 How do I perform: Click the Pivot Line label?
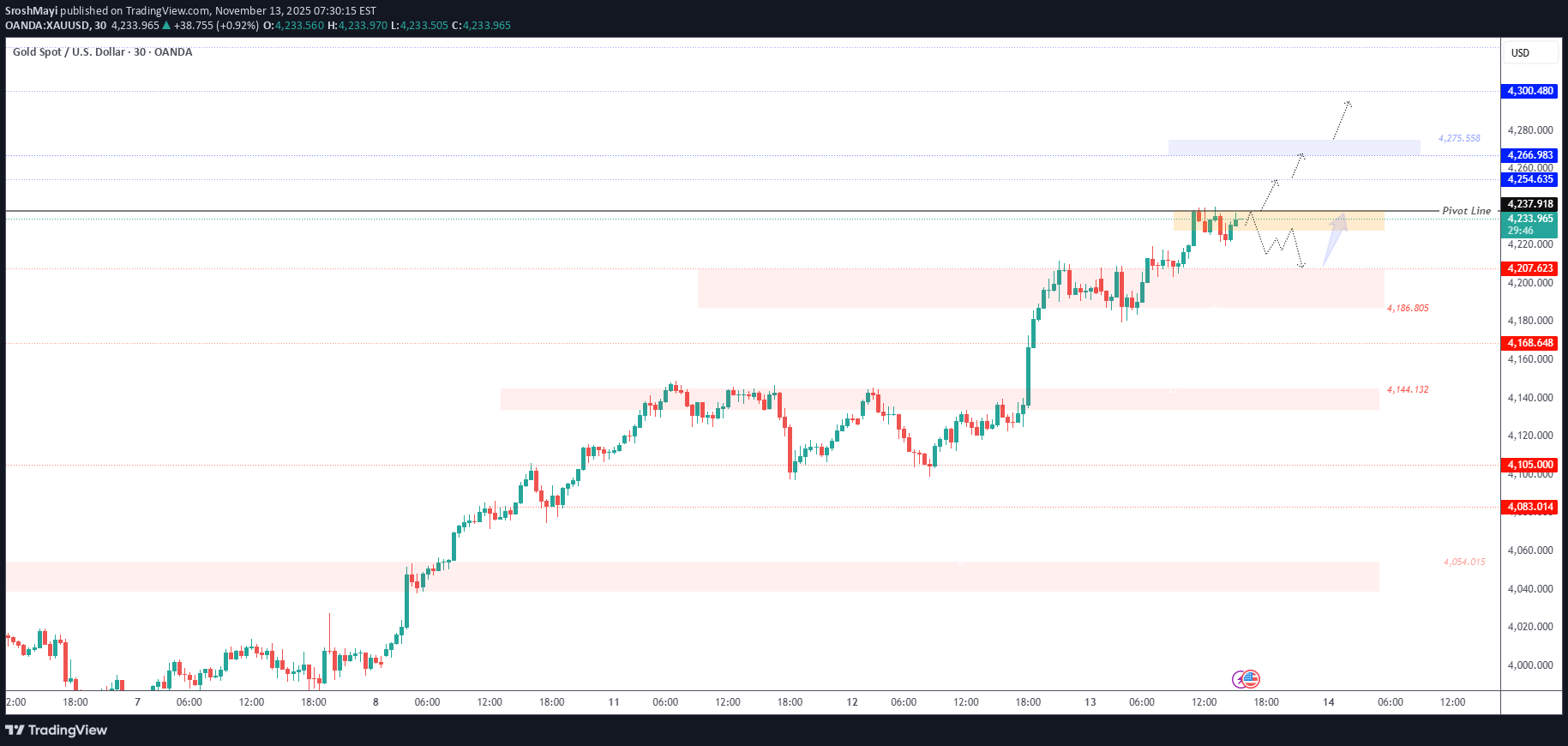(1466, 211)
